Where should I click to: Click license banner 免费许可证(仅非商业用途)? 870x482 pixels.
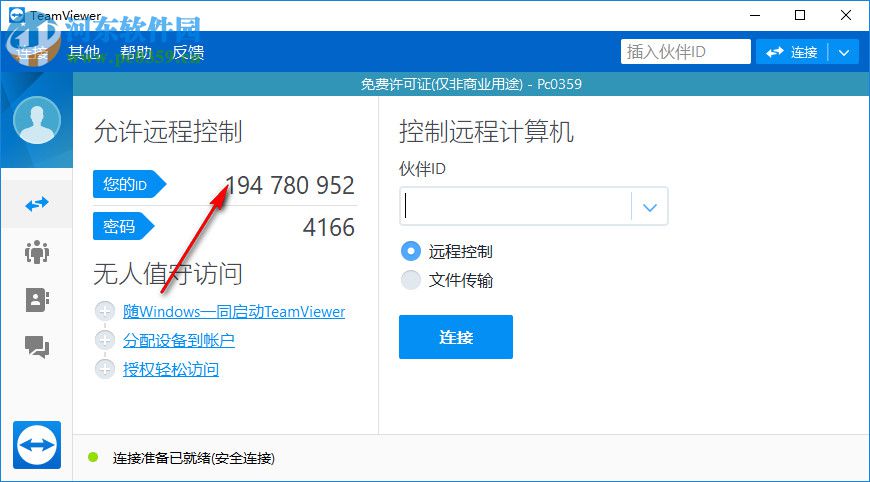click(442, 84)
